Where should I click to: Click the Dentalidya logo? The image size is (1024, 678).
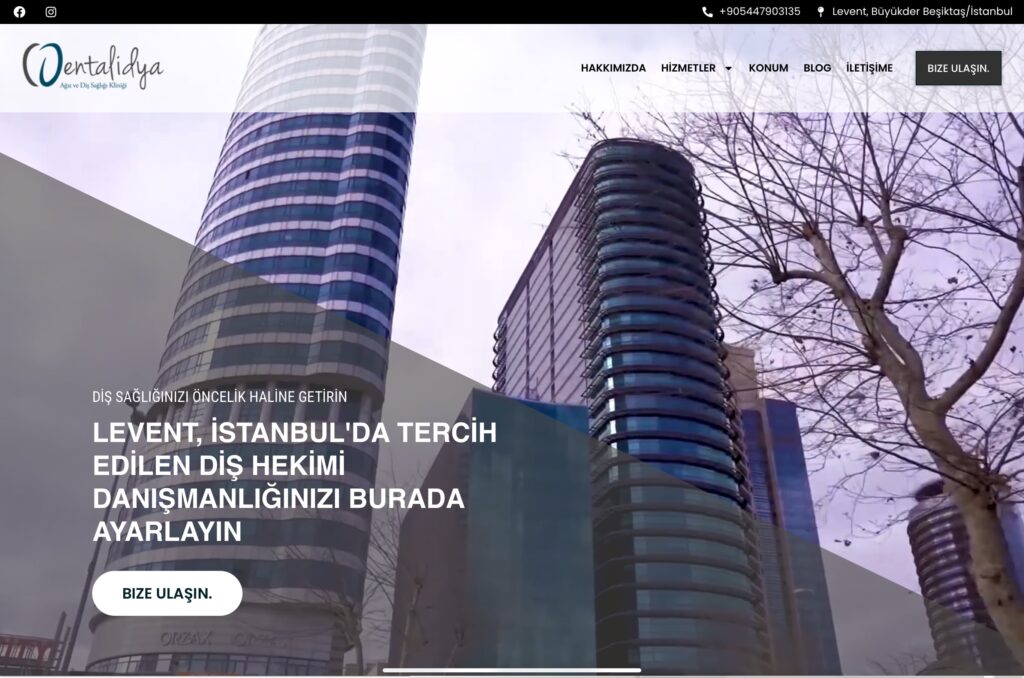[x=93, y=67]
